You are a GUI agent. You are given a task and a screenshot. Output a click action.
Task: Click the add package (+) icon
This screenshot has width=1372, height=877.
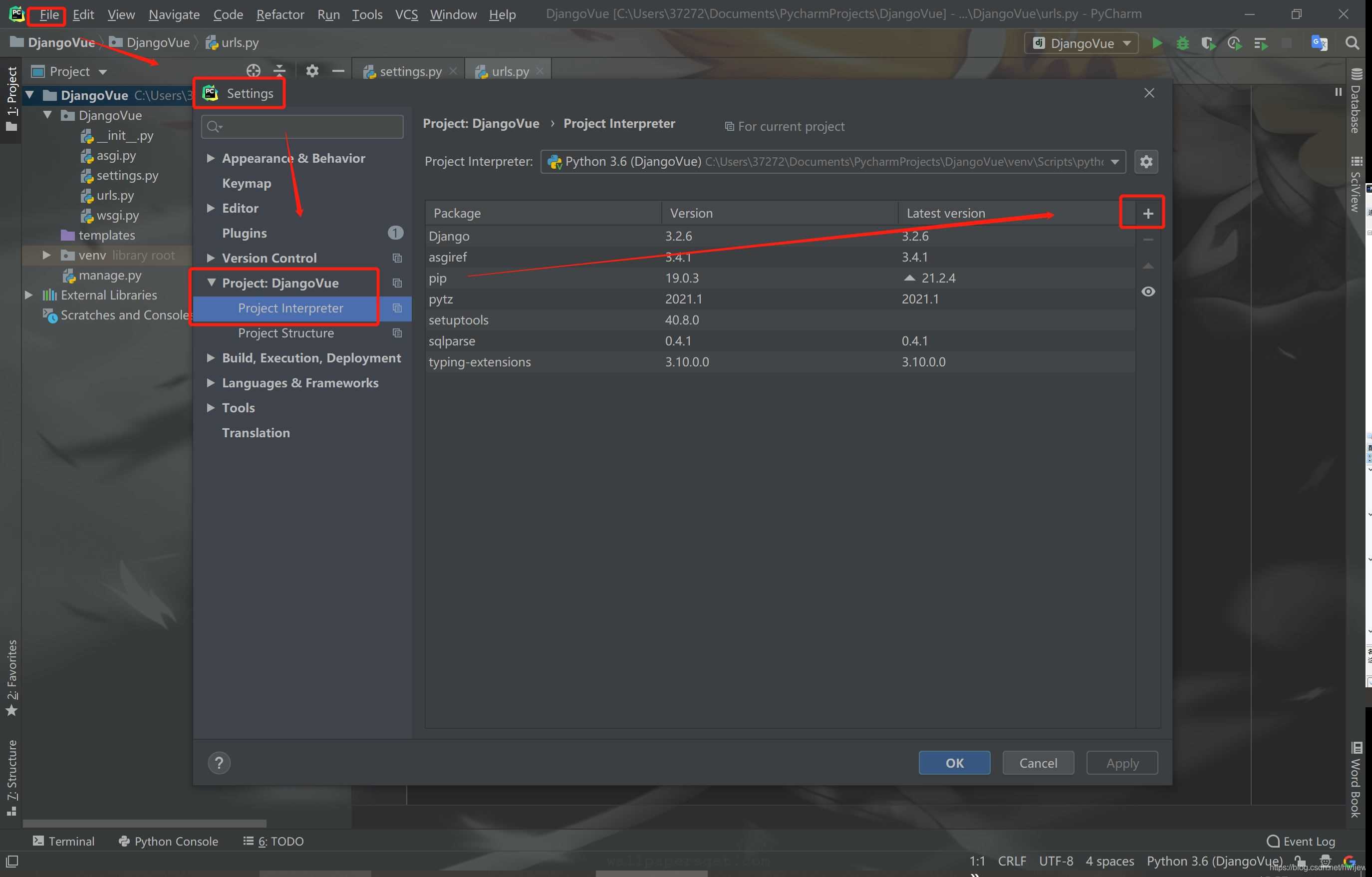1148,213
